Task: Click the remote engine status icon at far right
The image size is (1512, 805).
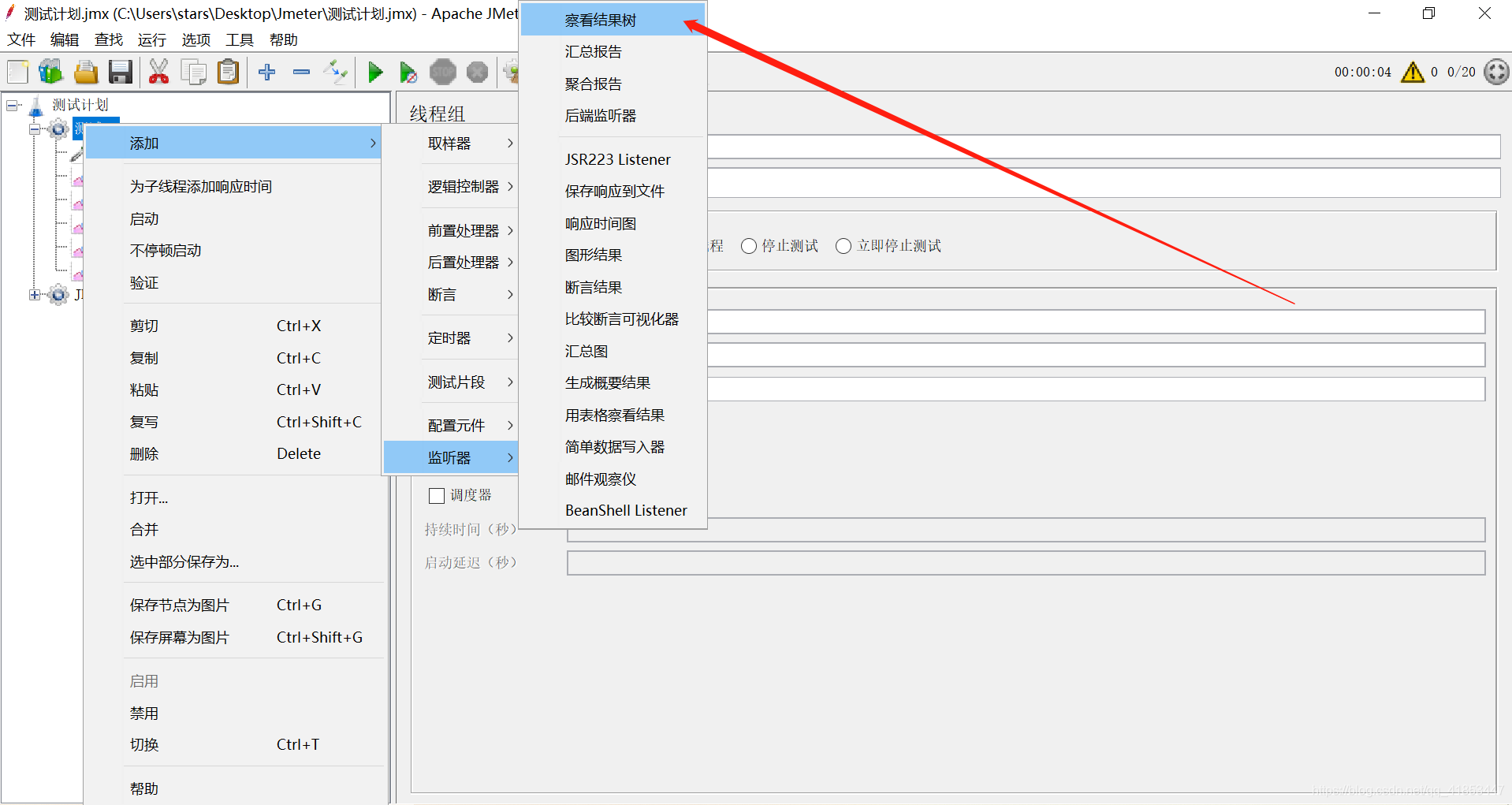Action: 1496,72
